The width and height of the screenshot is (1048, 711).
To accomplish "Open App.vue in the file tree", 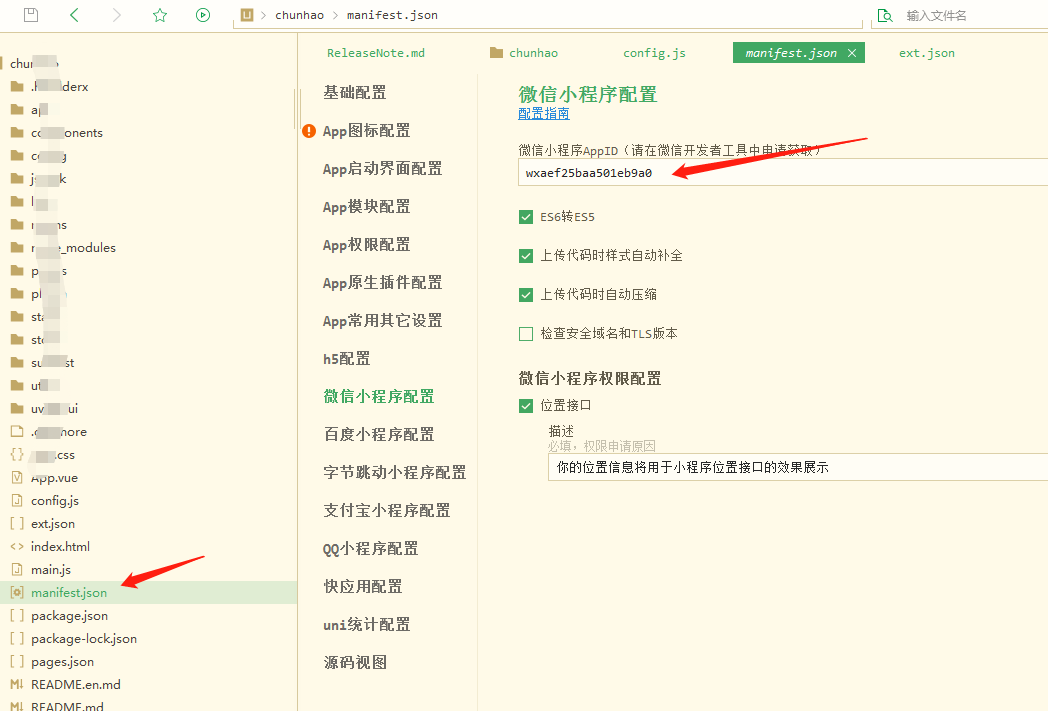I will coord(54,478).
